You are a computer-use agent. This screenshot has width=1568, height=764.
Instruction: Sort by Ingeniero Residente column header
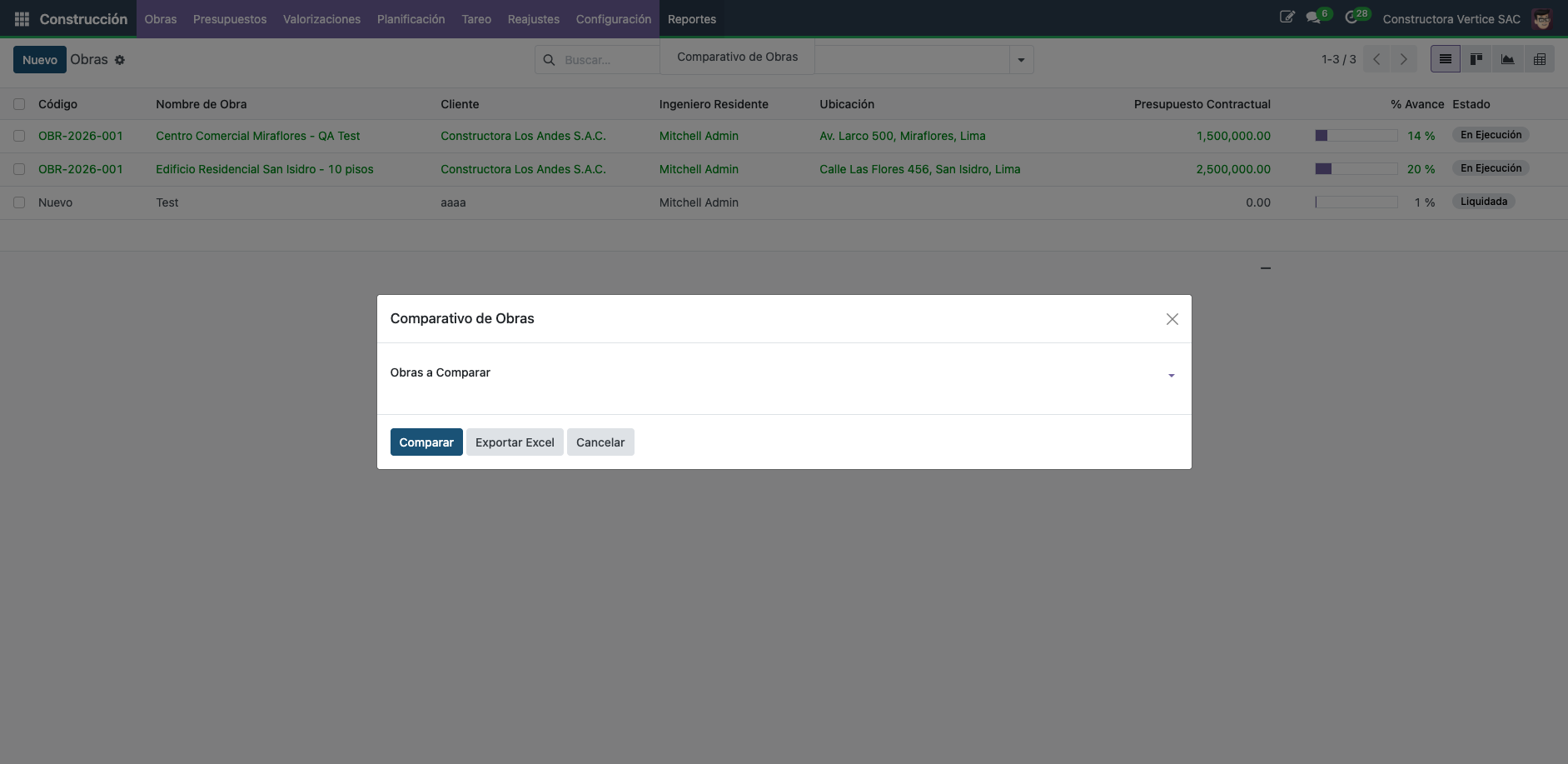(x=714, y=104)
